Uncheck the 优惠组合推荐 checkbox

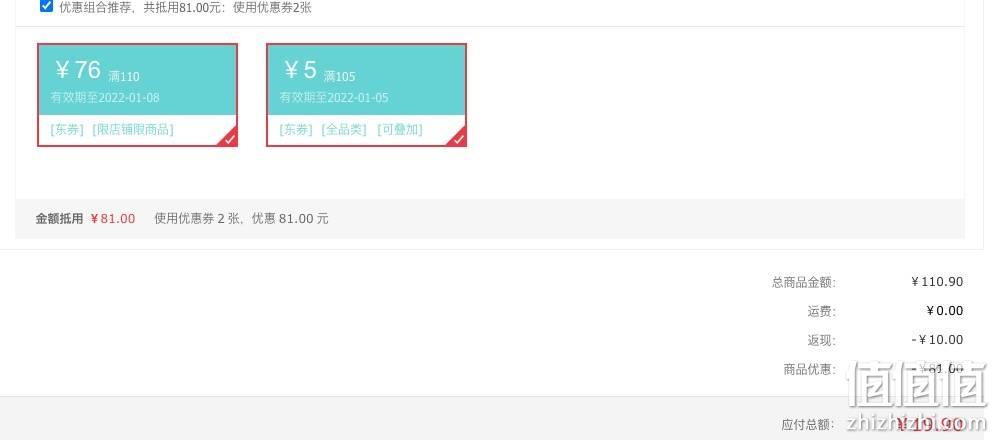[x=46, y=6]
